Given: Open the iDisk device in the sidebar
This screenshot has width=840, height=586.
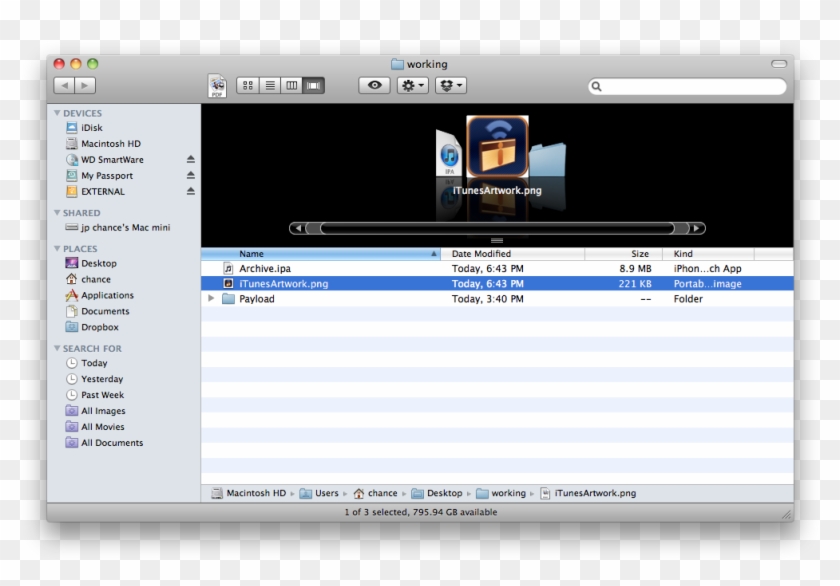Looking at the screenshot, I should point(90,127).
